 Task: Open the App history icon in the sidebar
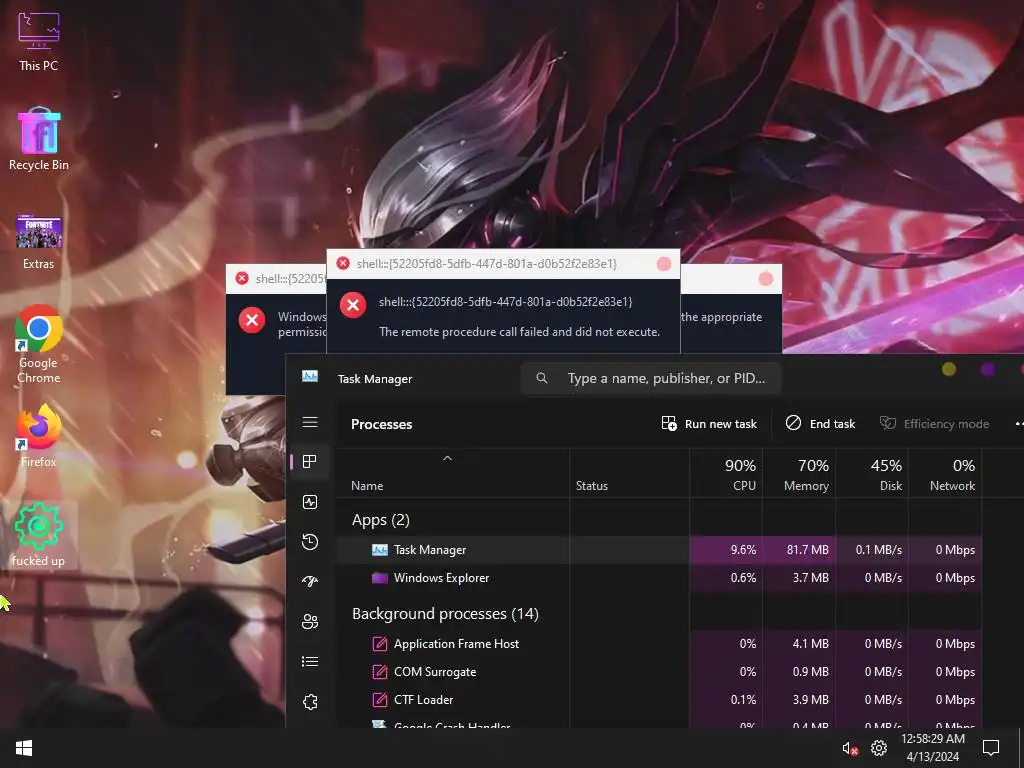[310, 541]
